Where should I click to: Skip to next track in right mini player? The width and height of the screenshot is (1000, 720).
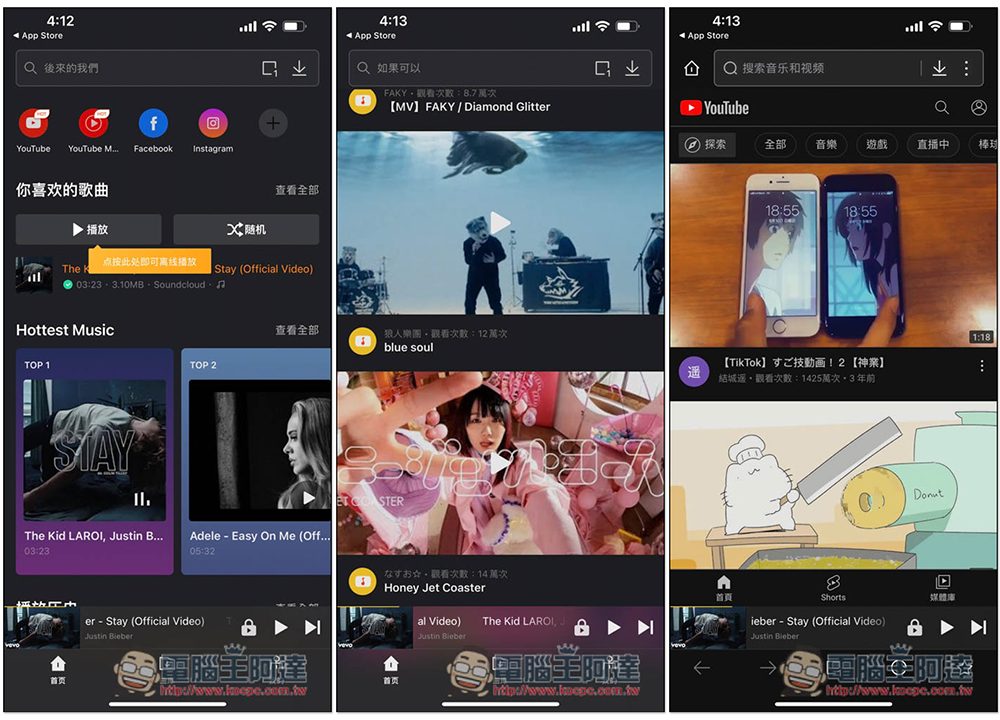979,628
